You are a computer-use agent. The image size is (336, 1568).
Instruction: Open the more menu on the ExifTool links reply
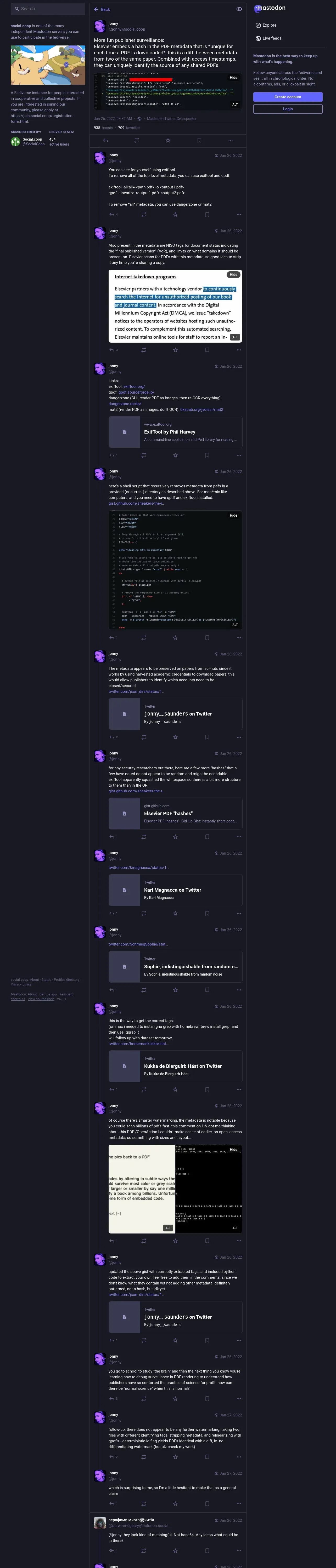click(x=238, y=455)
